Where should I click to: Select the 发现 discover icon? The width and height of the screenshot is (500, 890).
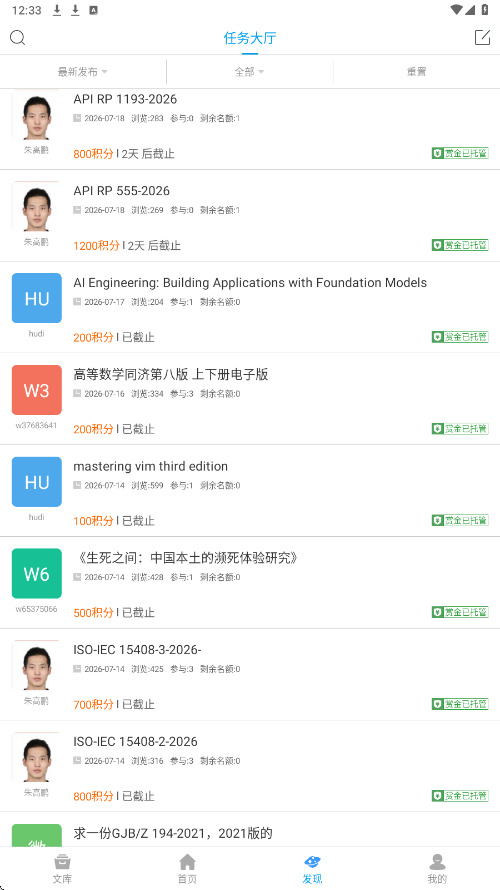[x=312, y=863]
